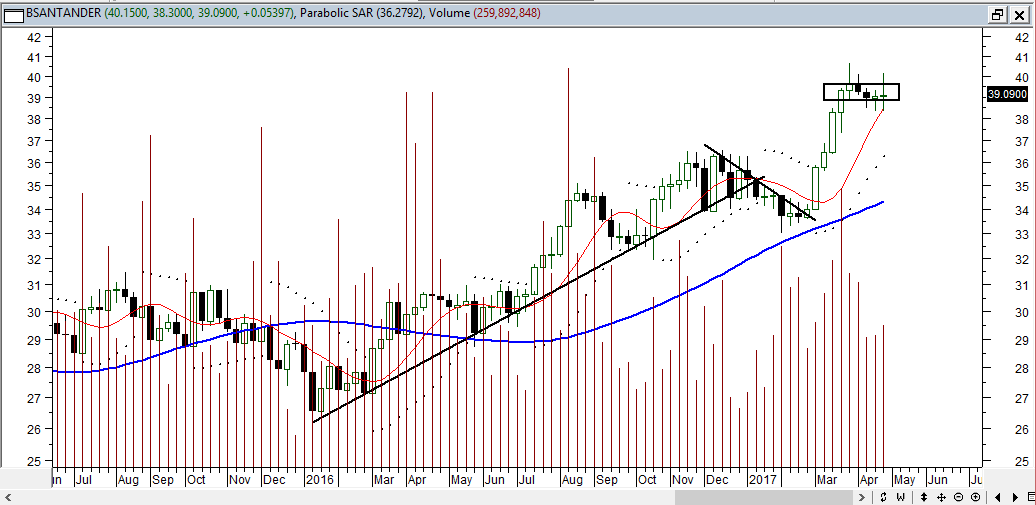Screen dimensions: 1036x505
Task: Click the Parabolic SAR label in the title
Action: point(336,13)
